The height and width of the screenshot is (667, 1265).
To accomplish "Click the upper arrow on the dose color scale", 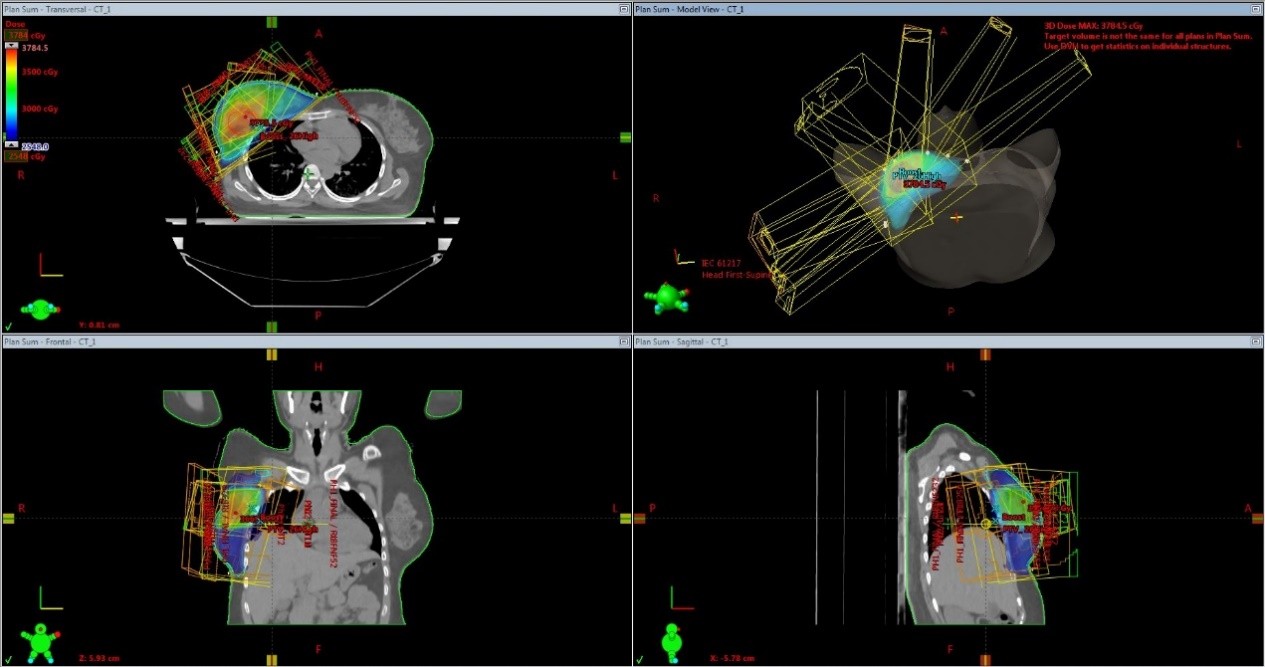I will tap(11, 46).
